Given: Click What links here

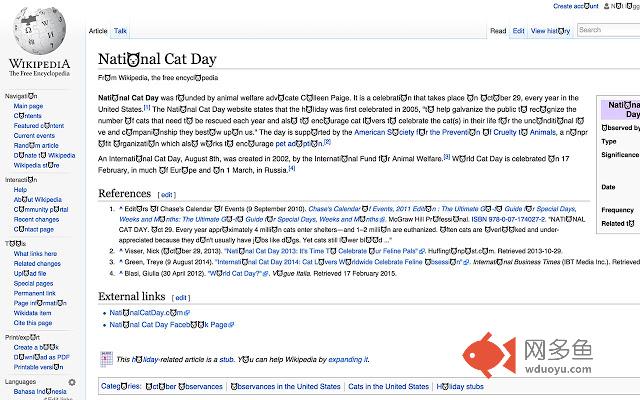Looking at the screenshot, I should click(35, 254).
